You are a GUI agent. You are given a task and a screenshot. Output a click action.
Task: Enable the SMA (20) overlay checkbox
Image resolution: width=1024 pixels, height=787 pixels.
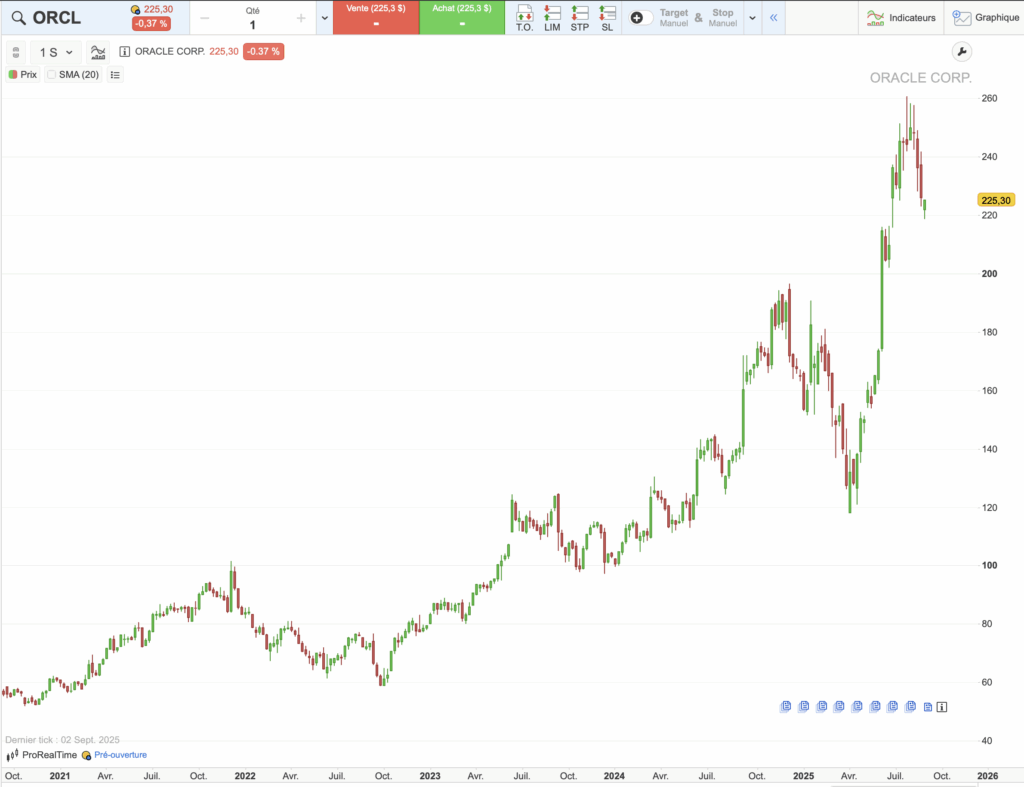(51, 74)
